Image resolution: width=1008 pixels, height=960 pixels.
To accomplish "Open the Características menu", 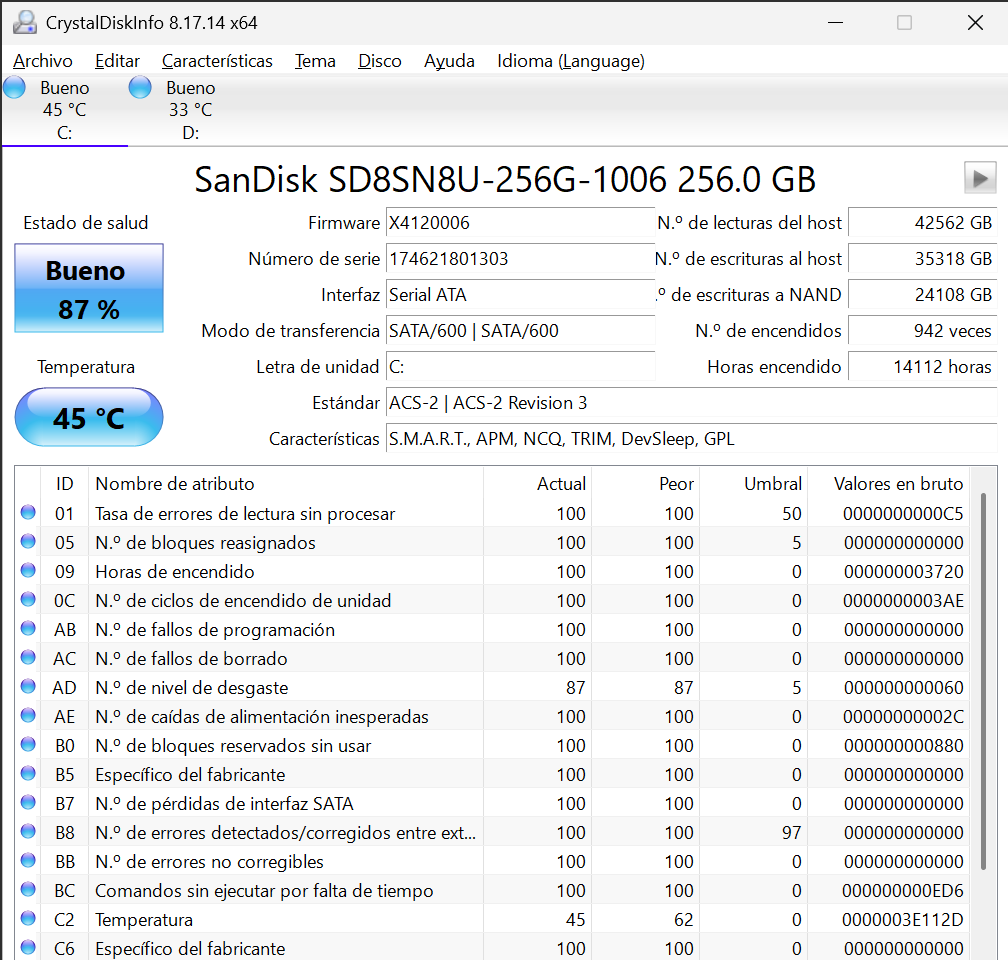I will click(x=217, y=61).
